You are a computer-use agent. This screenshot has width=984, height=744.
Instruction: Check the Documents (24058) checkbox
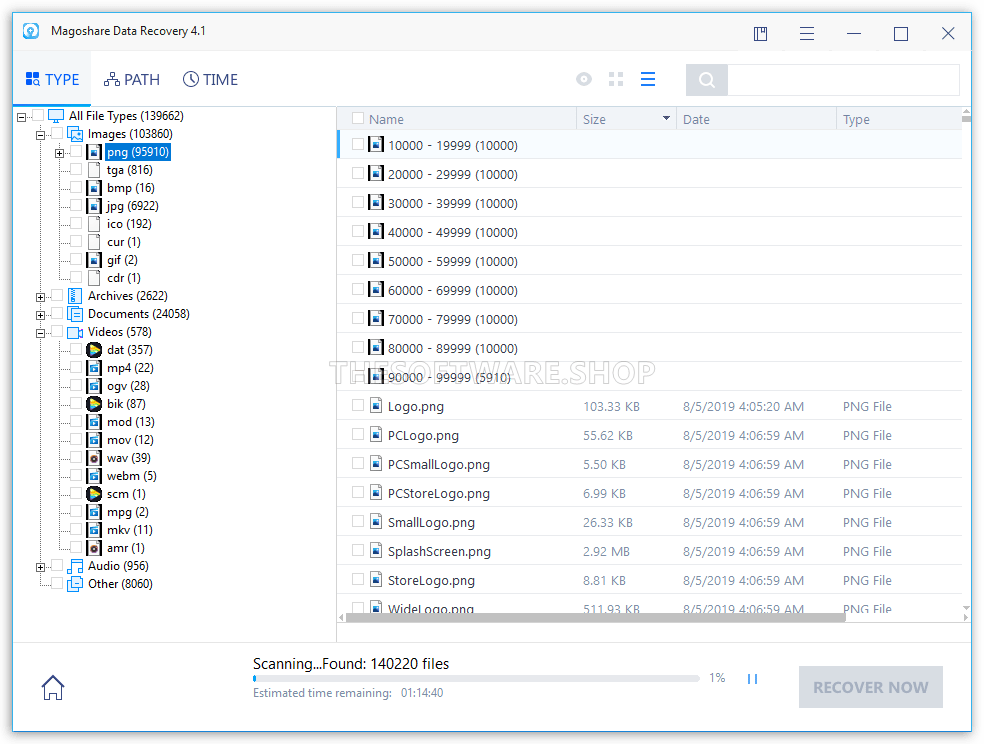[57, 313]
